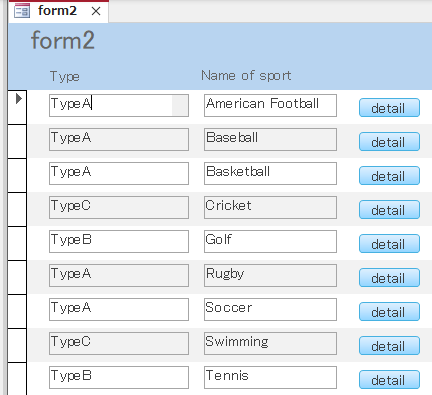Click the Soccer name field

[270, 309]
